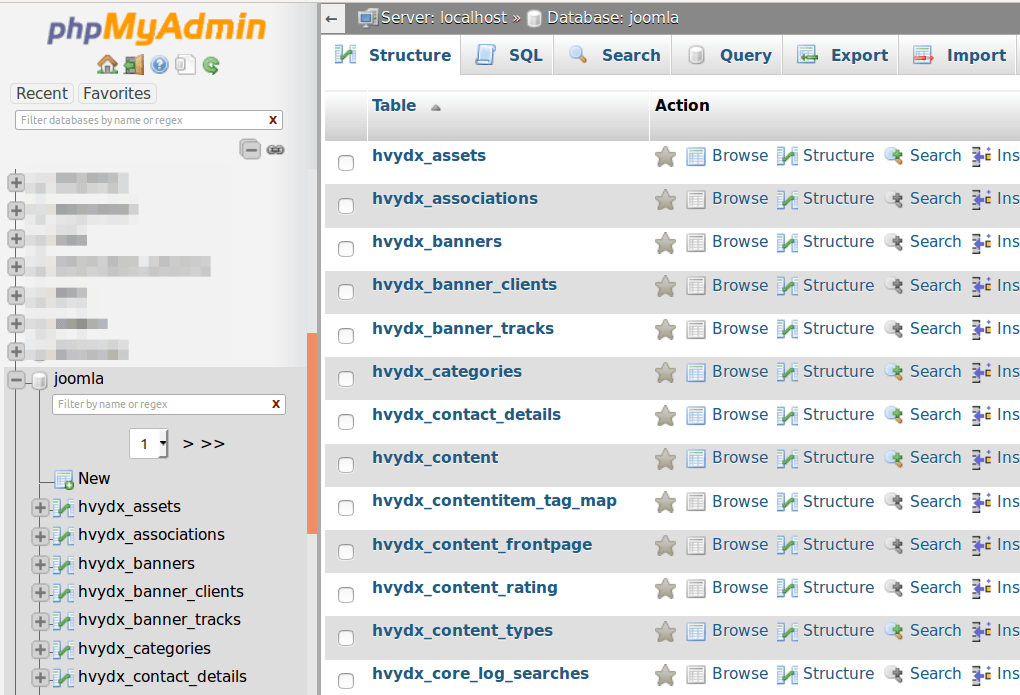
Task: Star hvydx_content_types table
Action: pos(665,631)
